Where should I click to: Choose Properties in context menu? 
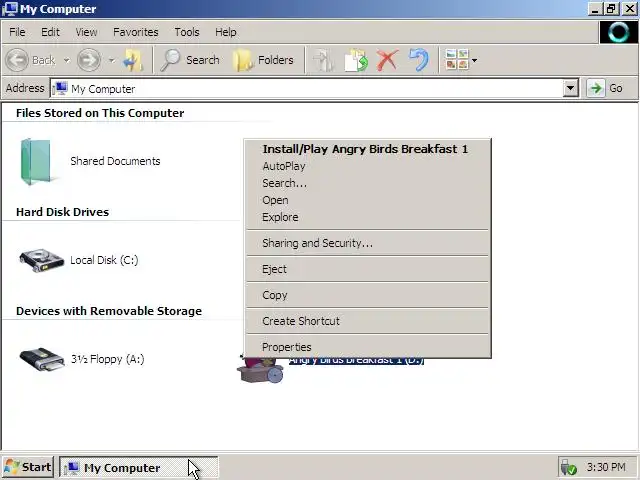tap(367, 347)
